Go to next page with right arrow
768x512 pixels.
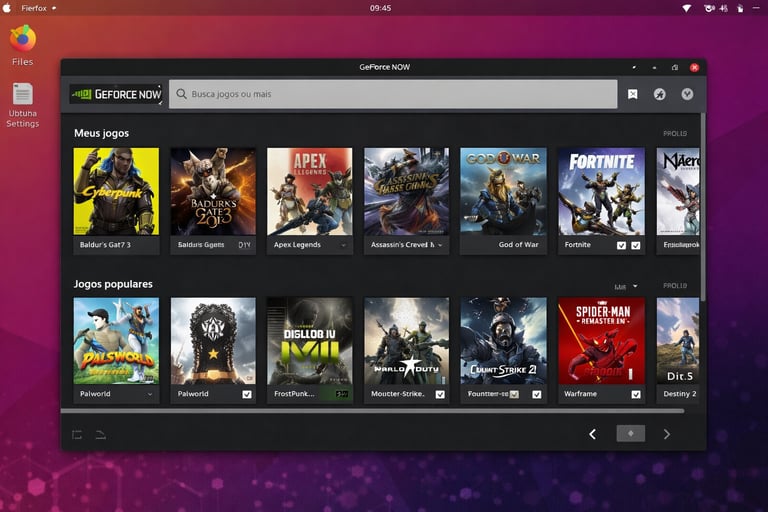coord(667,434)
